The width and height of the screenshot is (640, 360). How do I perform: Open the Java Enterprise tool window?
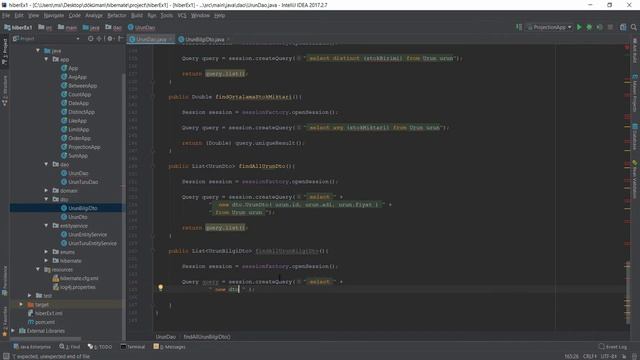pyautogui.click(x=32, y=347)
